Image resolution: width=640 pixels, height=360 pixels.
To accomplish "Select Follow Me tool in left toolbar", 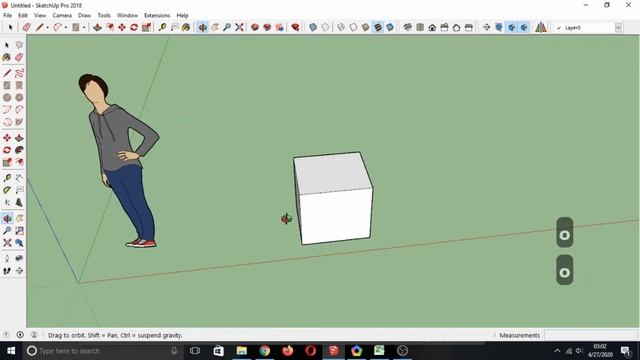I will (x=19, y=150).
